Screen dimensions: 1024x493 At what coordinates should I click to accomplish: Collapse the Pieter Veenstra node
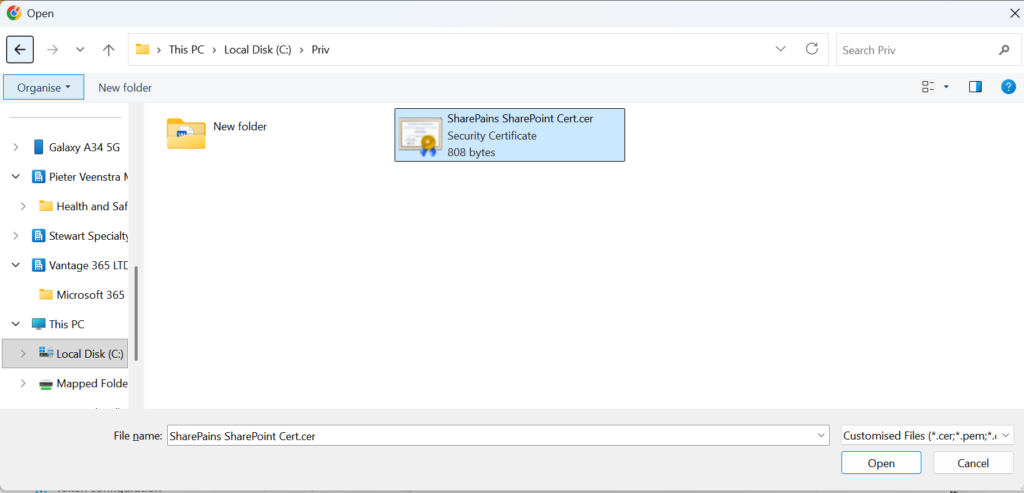click(x=16, y=177)
